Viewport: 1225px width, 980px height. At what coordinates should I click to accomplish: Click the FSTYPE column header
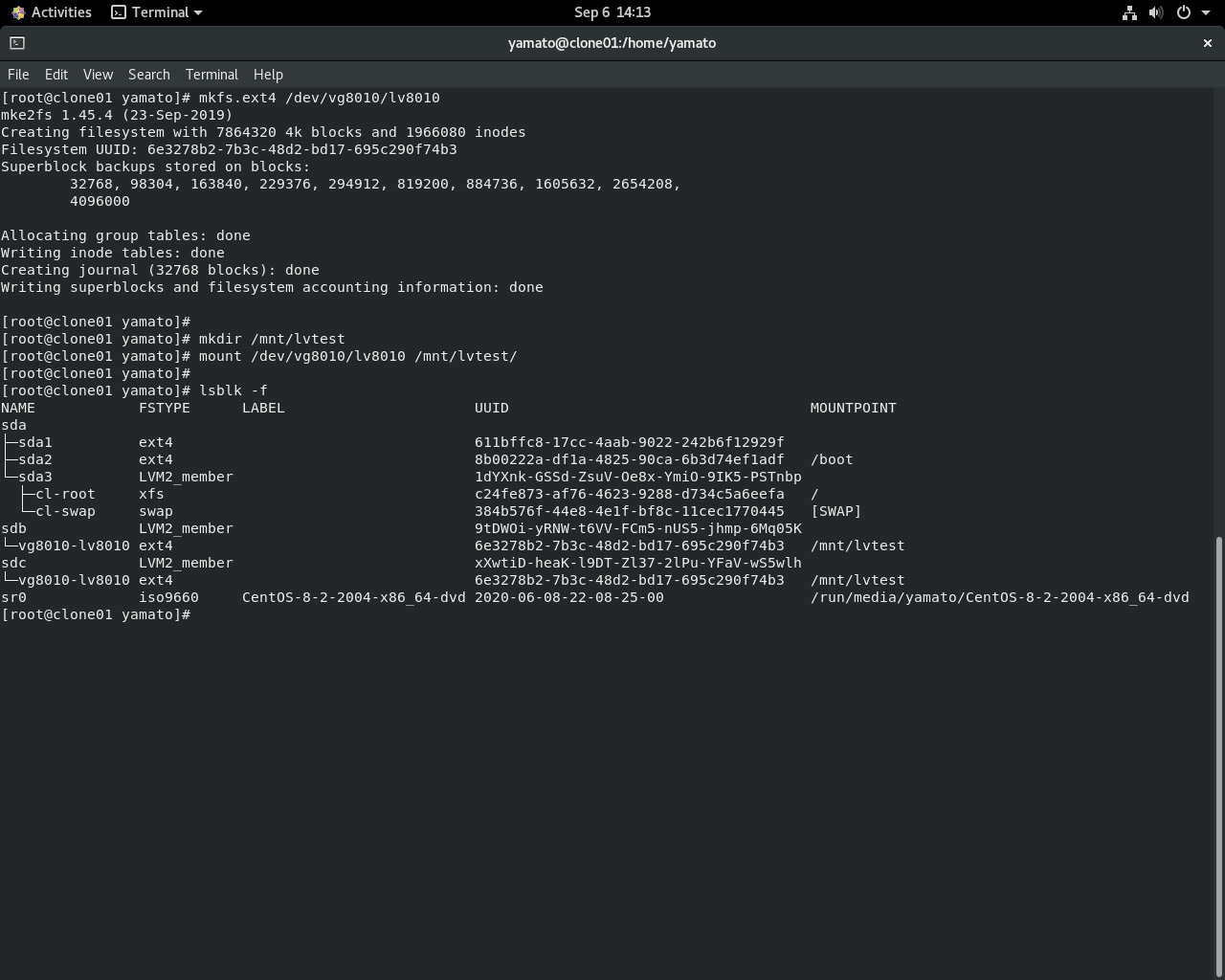tap(165, 408)
